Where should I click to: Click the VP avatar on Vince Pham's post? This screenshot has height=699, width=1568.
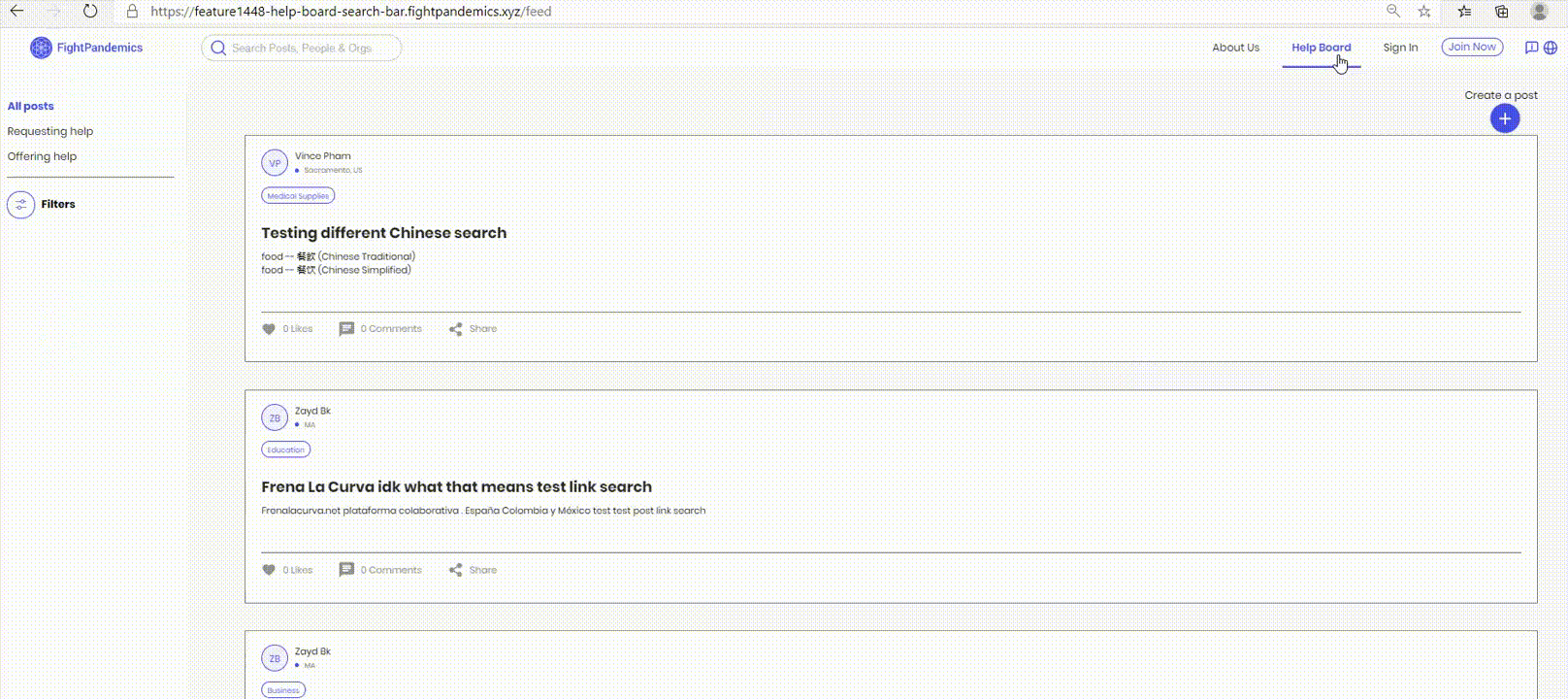[x=275, y=163]
